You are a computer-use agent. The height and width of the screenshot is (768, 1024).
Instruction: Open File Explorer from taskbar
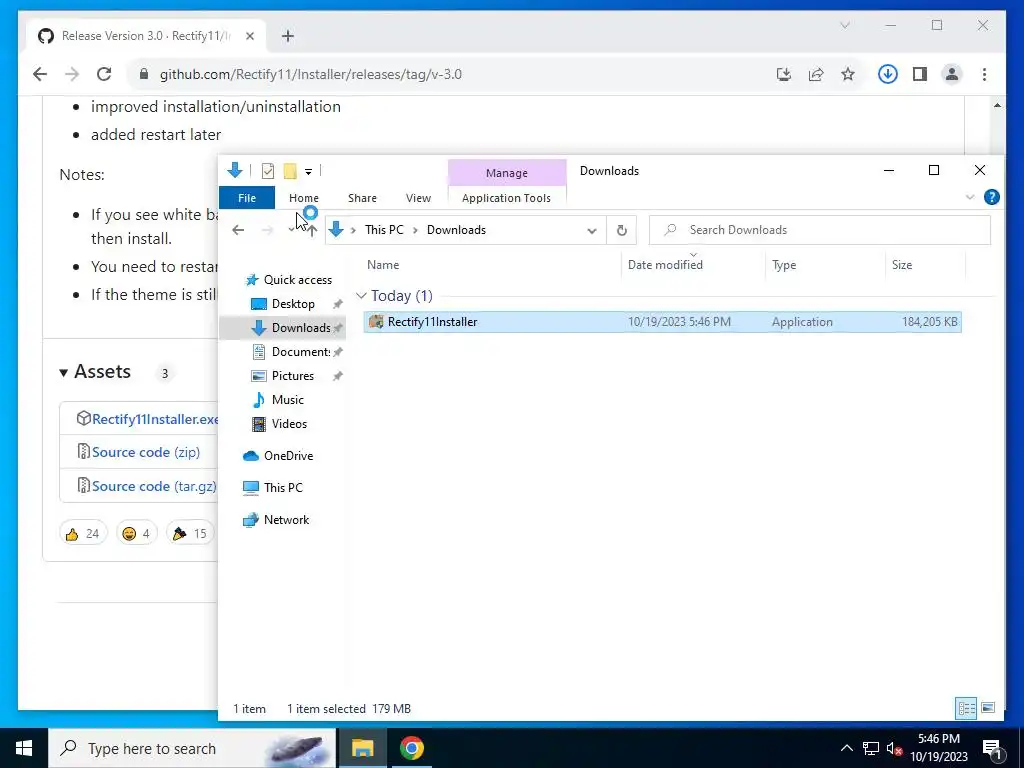(x=362, y=748)
